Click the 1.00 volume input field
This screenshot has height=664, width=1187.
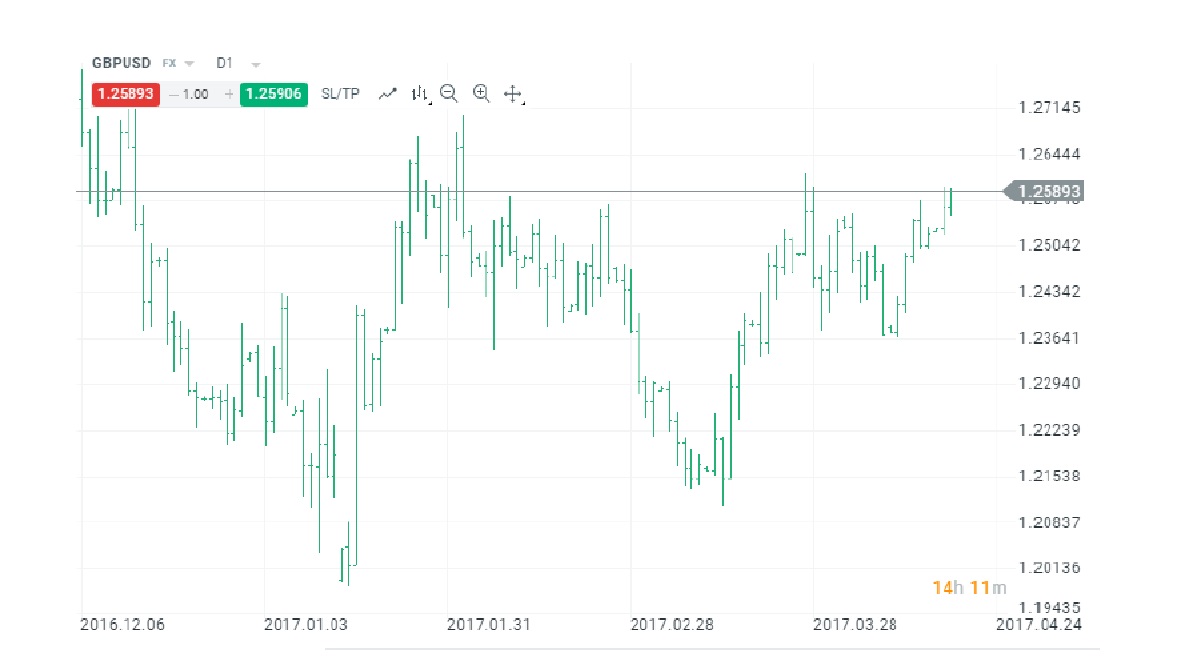click(x=196, y=94)
